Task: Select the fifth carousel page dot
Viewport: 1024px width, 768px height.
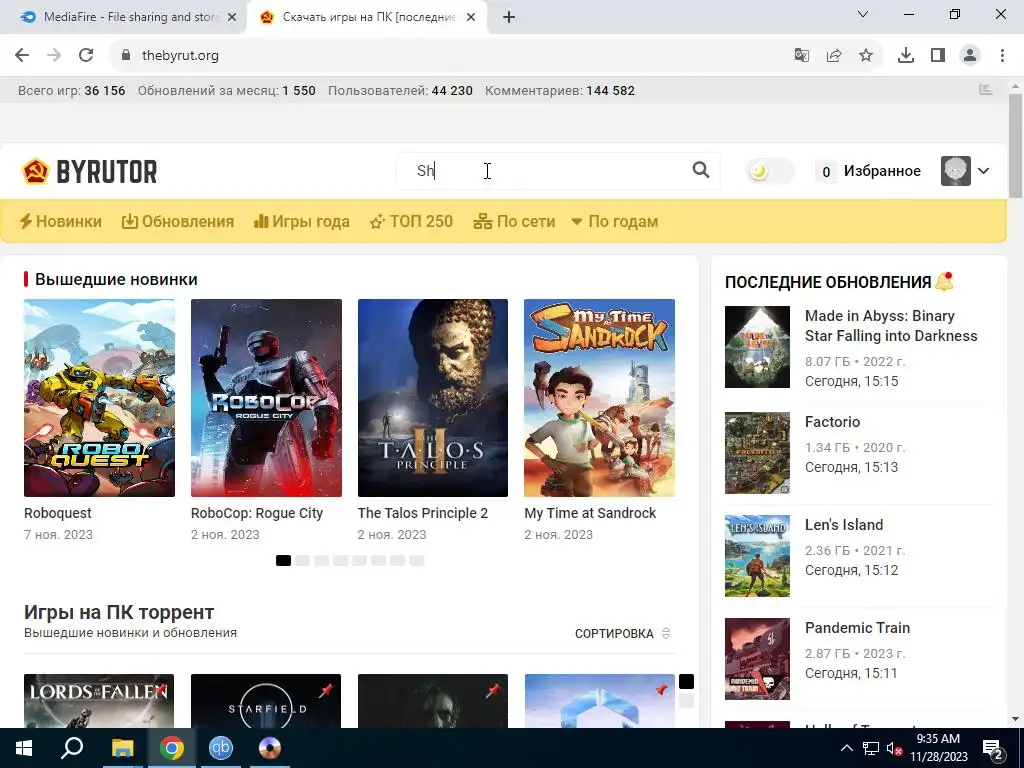Action: (359, 560)
